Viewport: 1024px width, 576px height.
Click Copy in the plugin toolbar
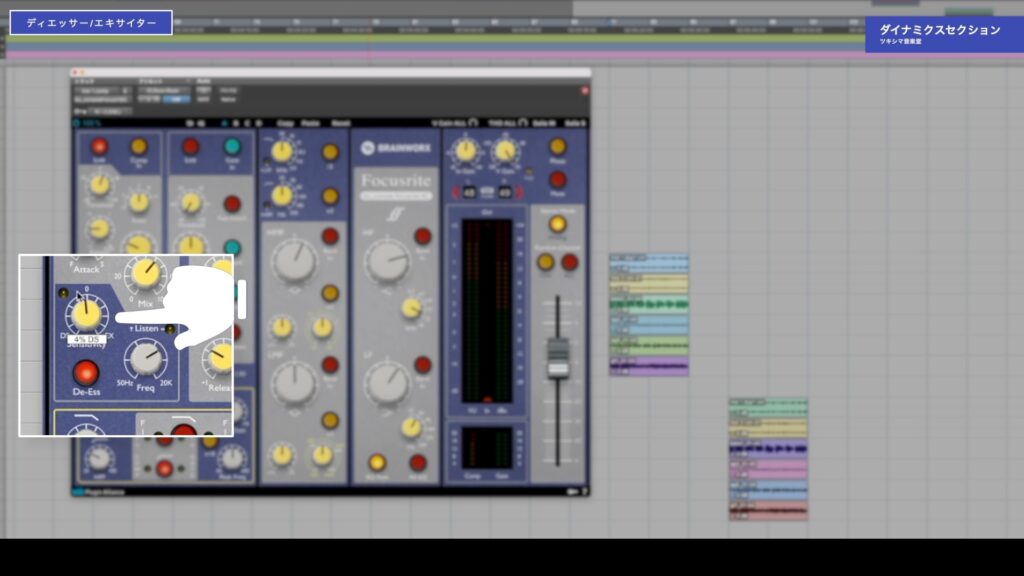click(x=285, y=123)
